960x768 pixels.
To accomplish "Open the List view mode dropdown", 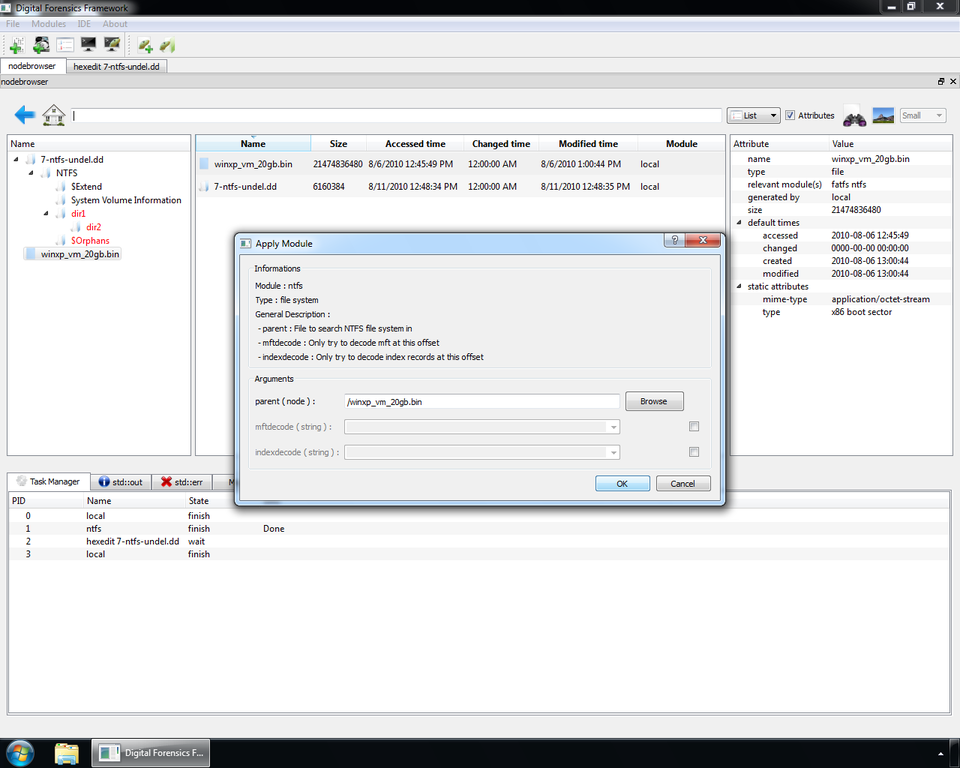I will tap(753, 116).
